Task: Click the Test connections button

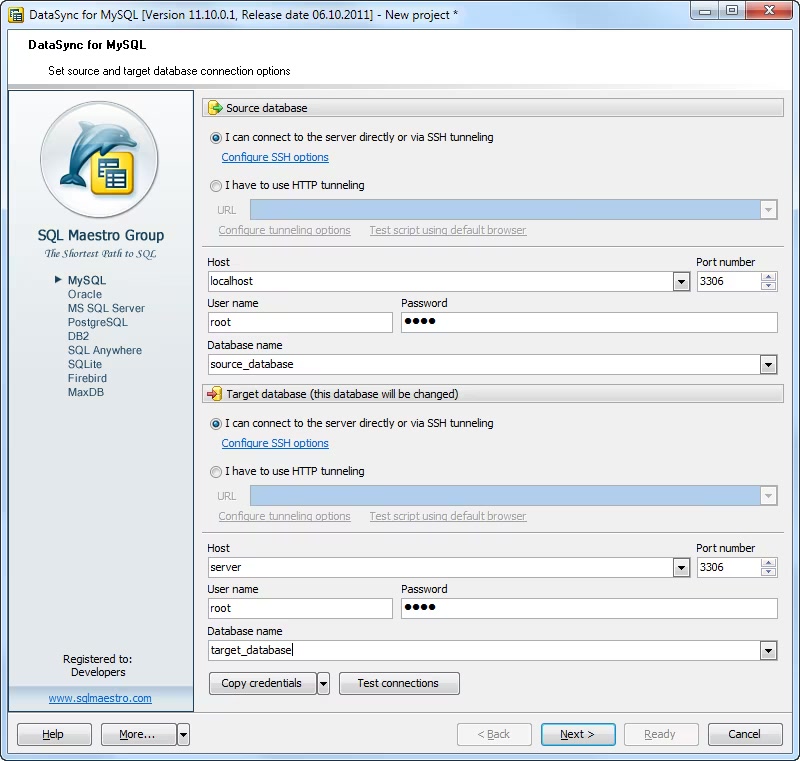Action: [398, 684]
